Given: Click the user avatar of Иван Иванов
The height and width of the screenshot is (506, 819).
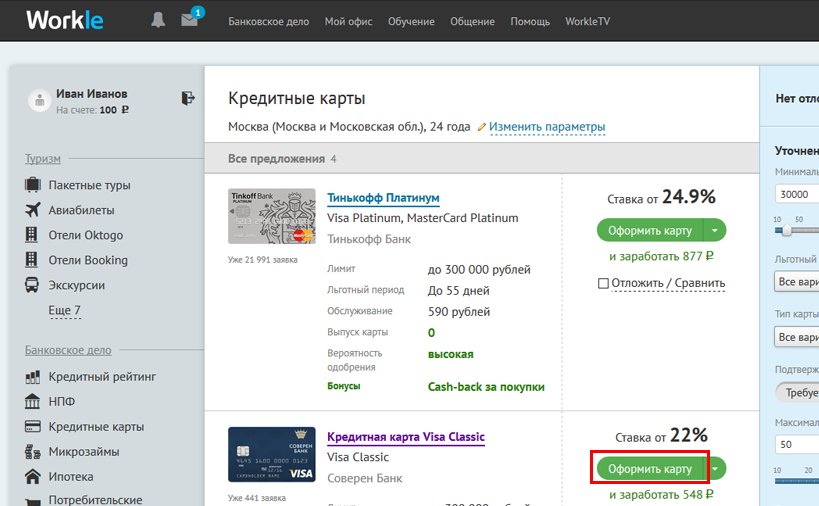Looking at the screenshot, I should (39, 100).
